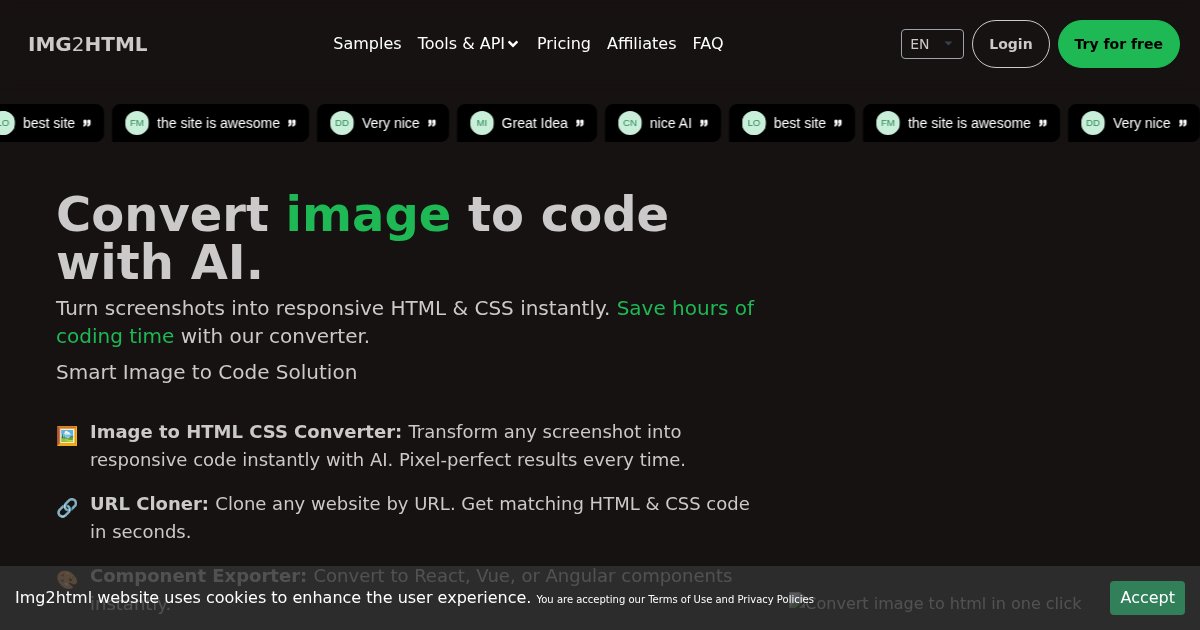Click the LO avatar beside best site
Image resolution: width=1200 pixels, height=630 pixels.
753,123
